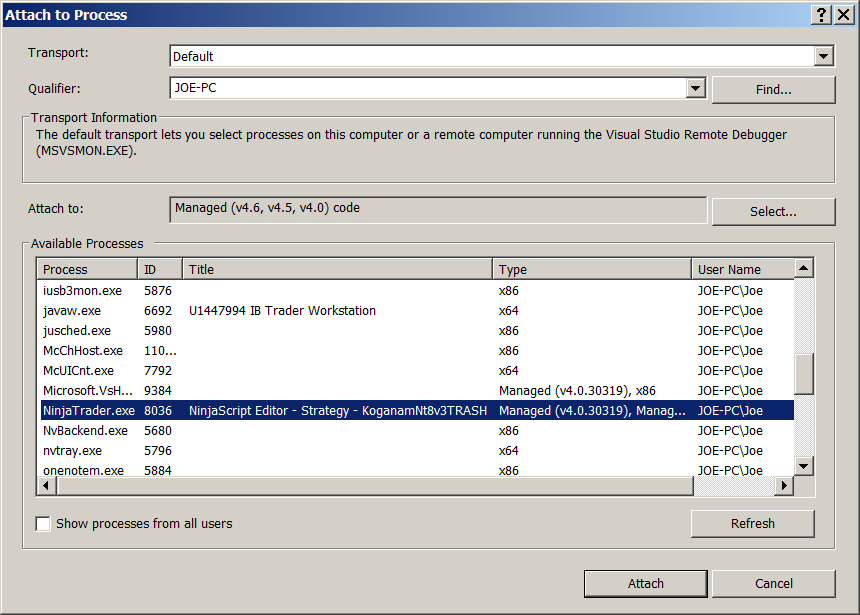860x615 pixels.
Task: Select the jusched.exe process row
Action: 417,330
